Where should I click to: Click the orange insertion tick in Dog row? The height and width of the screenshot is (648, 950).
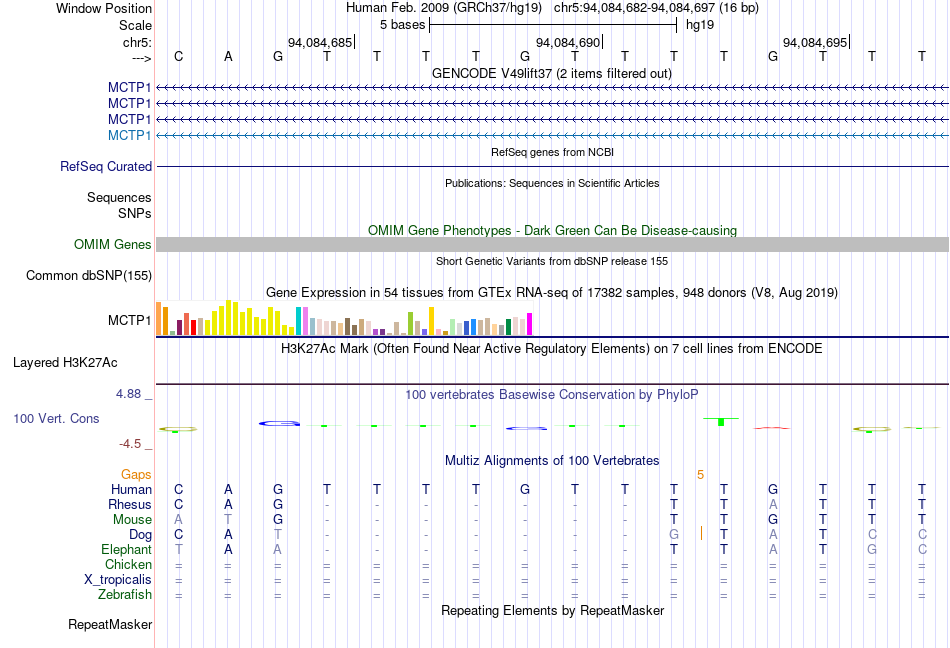click(x=701, y=534)
